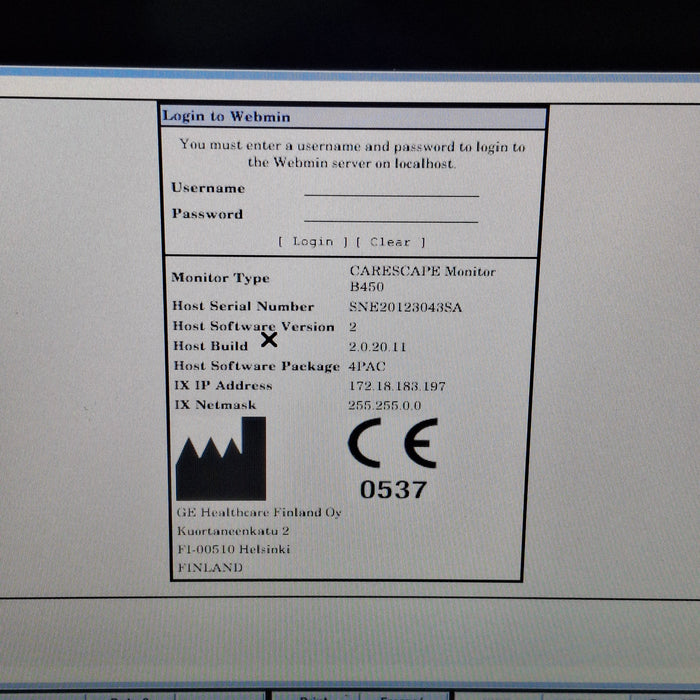Click the black X cursor mark
Image resolution: width=700 pixels, height=700 pixels.
(x=269, y=339)
